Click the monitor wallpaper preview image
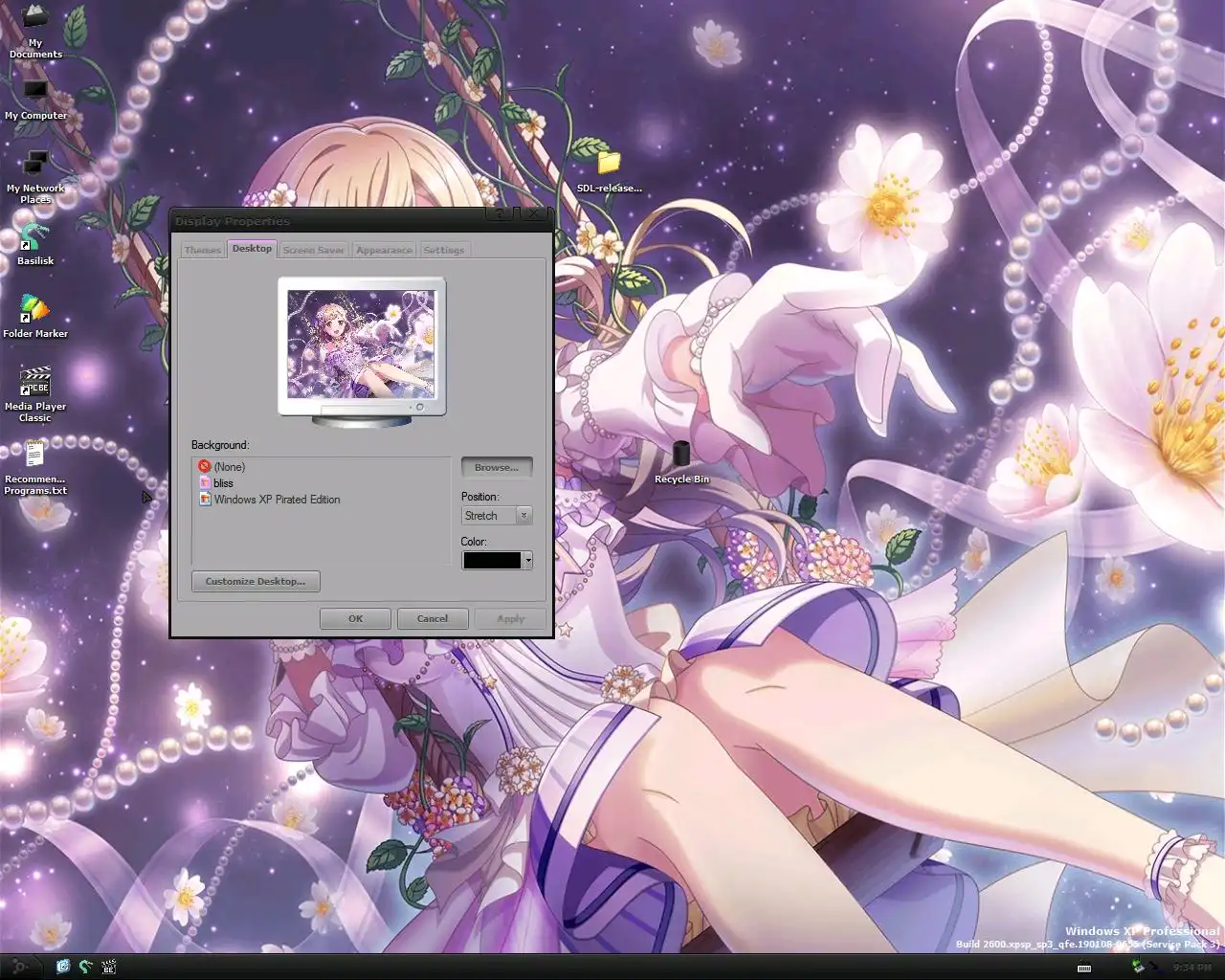Viewport: 1225px width, 980px height. pyautogui.click(x=361, y=345)
